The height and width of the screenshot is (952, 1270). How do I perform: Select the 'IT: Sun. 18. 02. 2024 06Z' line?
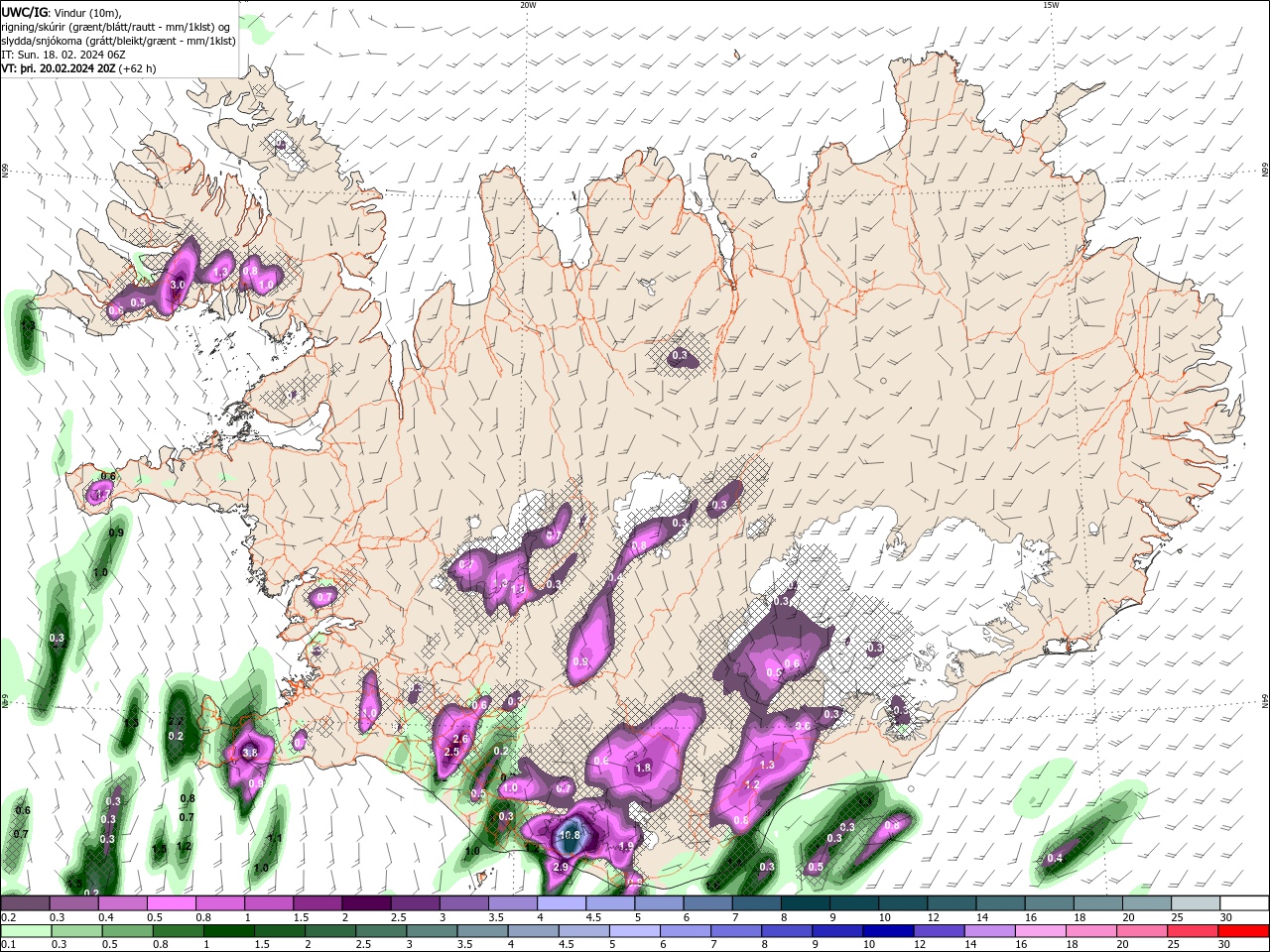(x=63, y=56)
